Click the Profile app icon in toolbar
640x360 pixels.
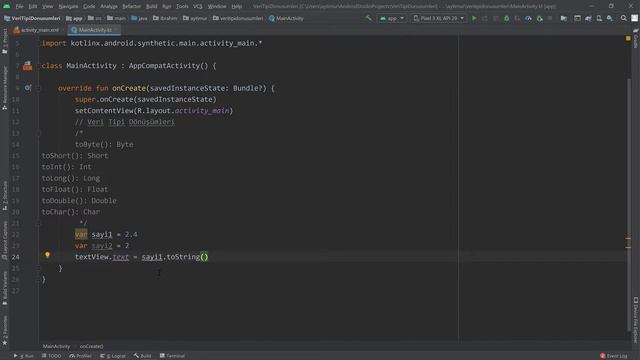click(528, 18)
